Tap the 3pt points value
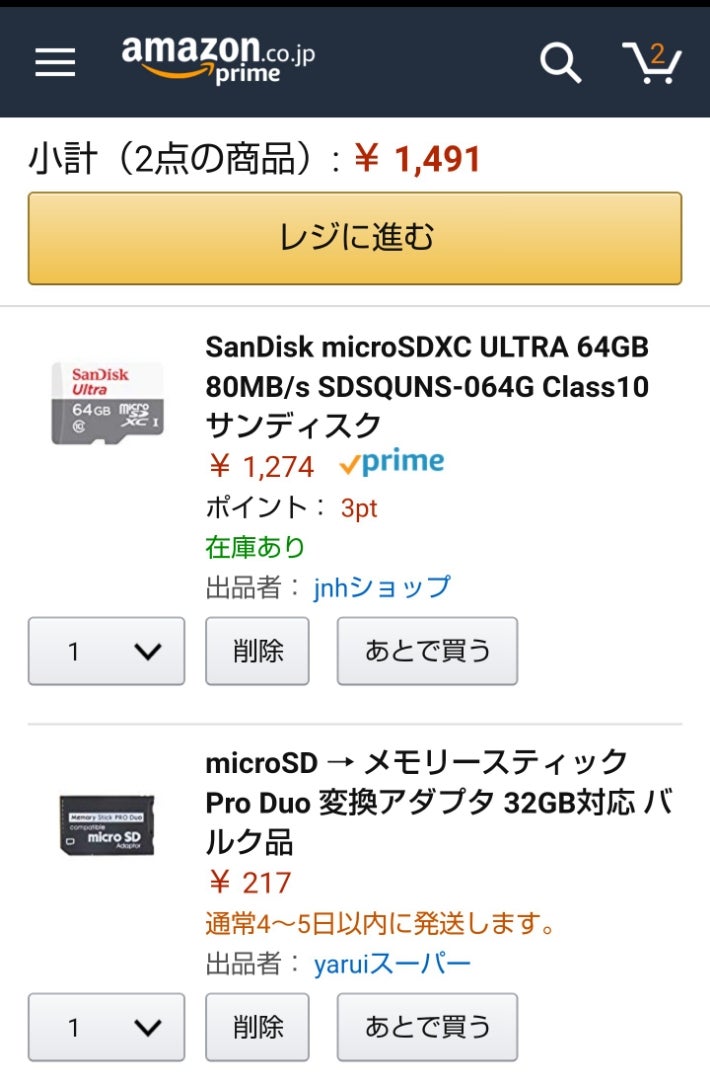Image resolution: width=710 pixels, height=1080 pixels. [359, 508]
